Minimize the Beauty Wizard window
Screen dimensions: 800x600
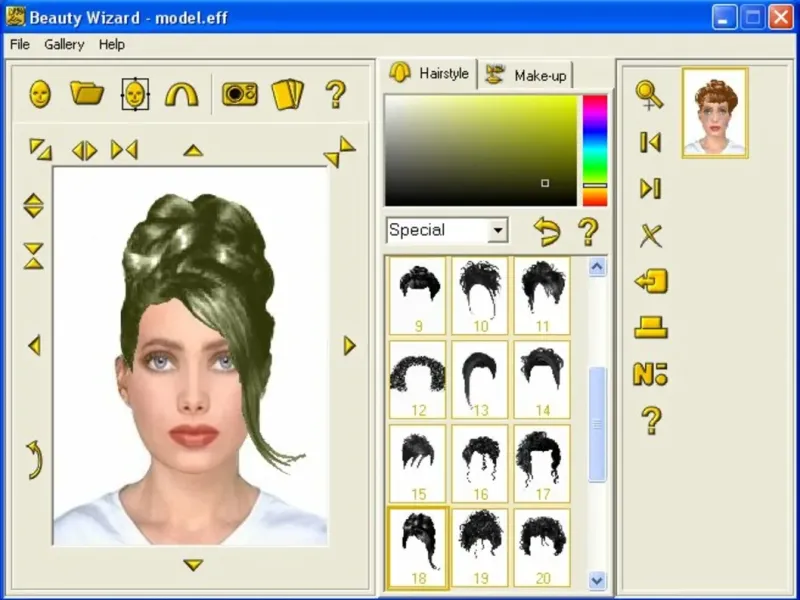click(x=724, y=18)
